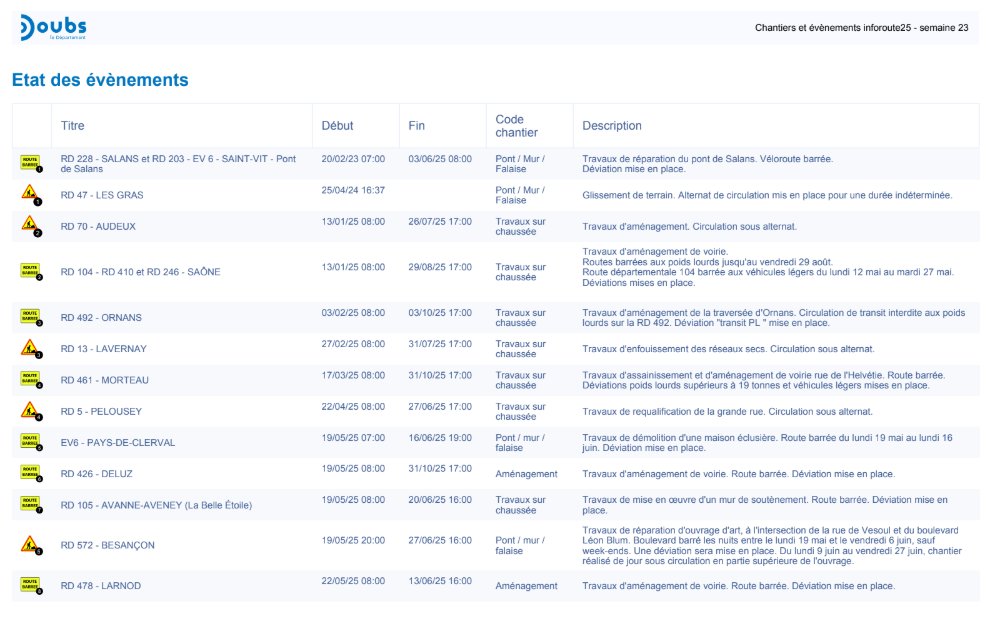Select the roadworks icon beside RD 13 Lavernay
This screenshot has height=626, width=988.
pos(31,349)
